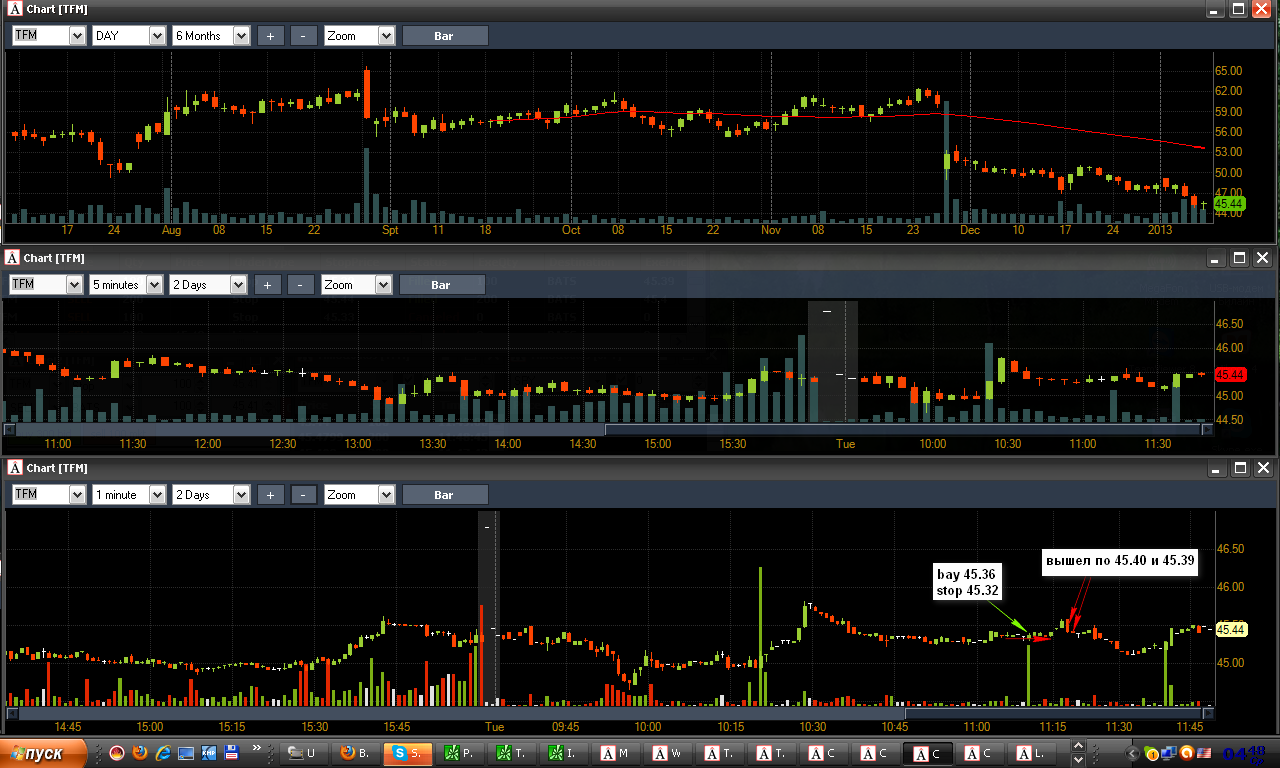Switch to the M taskbar window
The width and height of the screenshot is (1280, 768).
(616, 753)
